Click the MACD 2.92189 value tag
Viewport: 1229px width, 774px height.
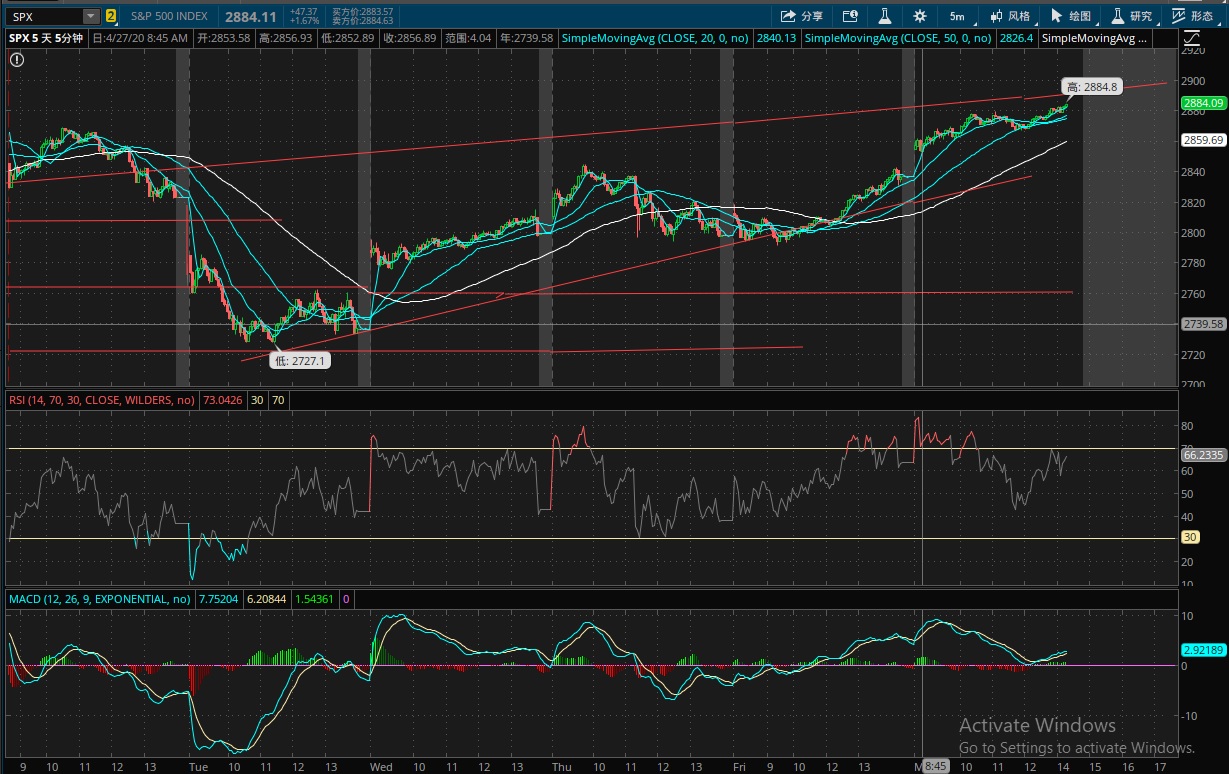[1203, 650]
